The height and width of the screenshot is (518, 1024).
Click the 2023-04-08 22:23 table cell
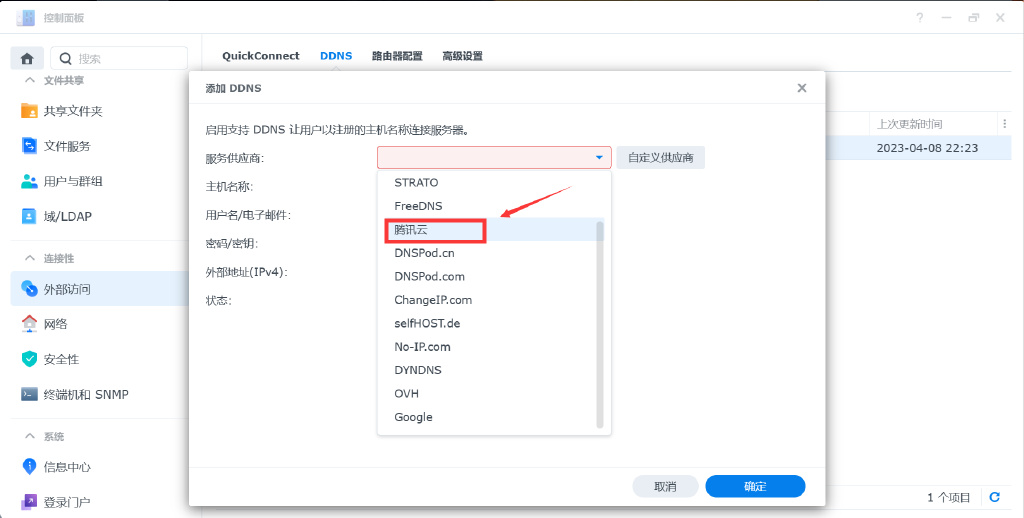tap(927, 148)
